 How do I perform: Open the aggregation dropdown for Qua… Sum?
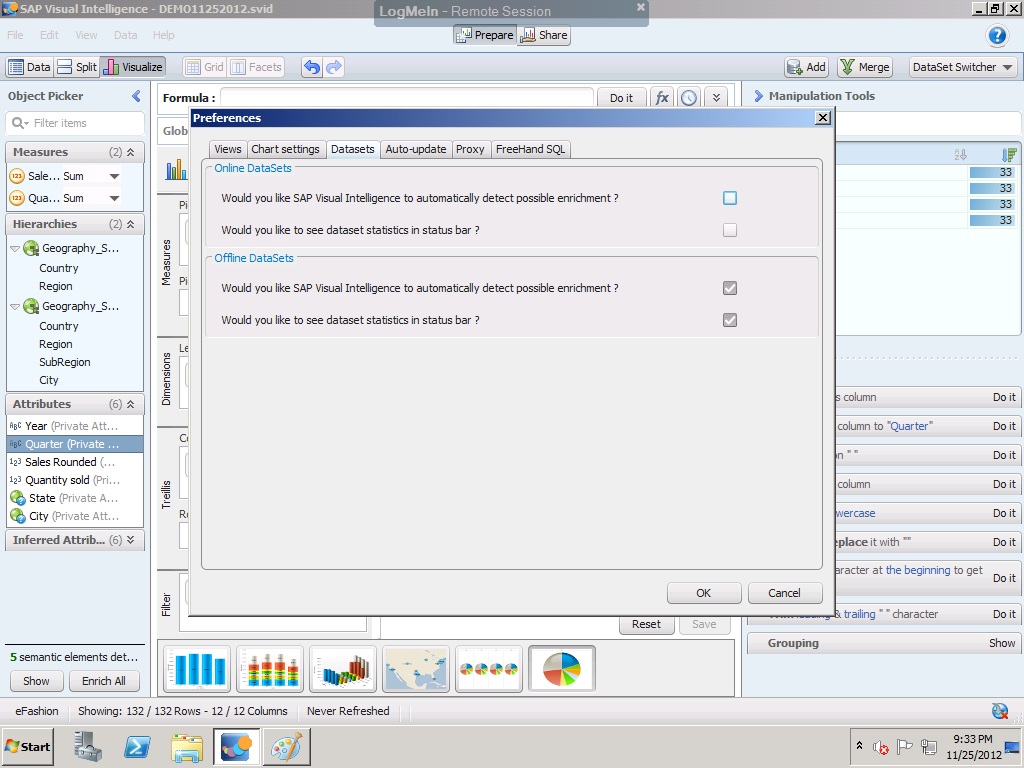click(x=114, y=199)
